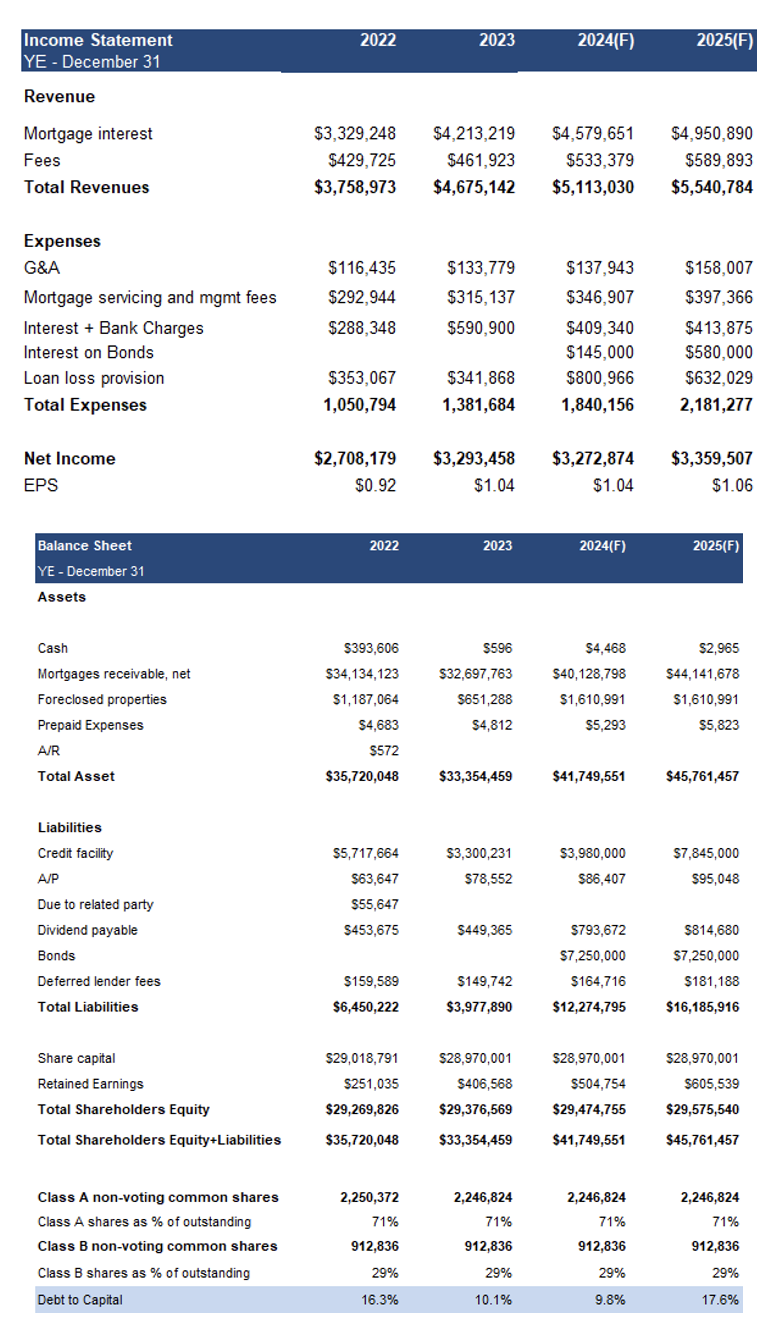This screenshot has width=776, height=1344.
Task: Select 2025(F) Interest on Bonds $580,000
Action: click(719, 353)
